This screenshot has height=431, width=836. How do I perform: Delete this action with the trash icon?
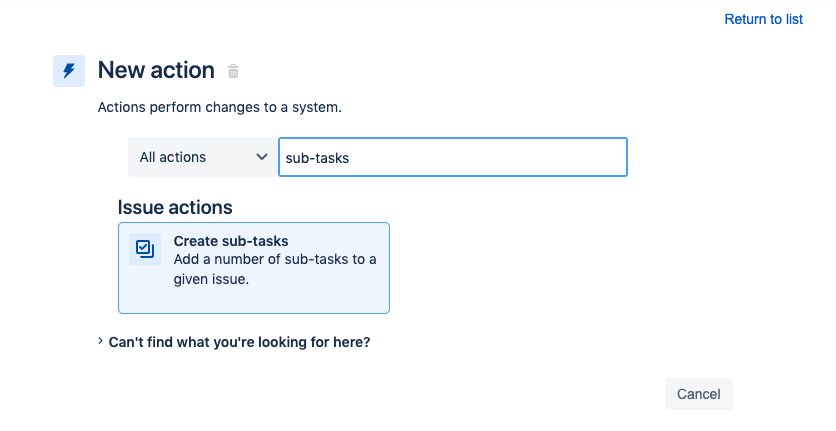pyautogui.click(x=233, y=71)
